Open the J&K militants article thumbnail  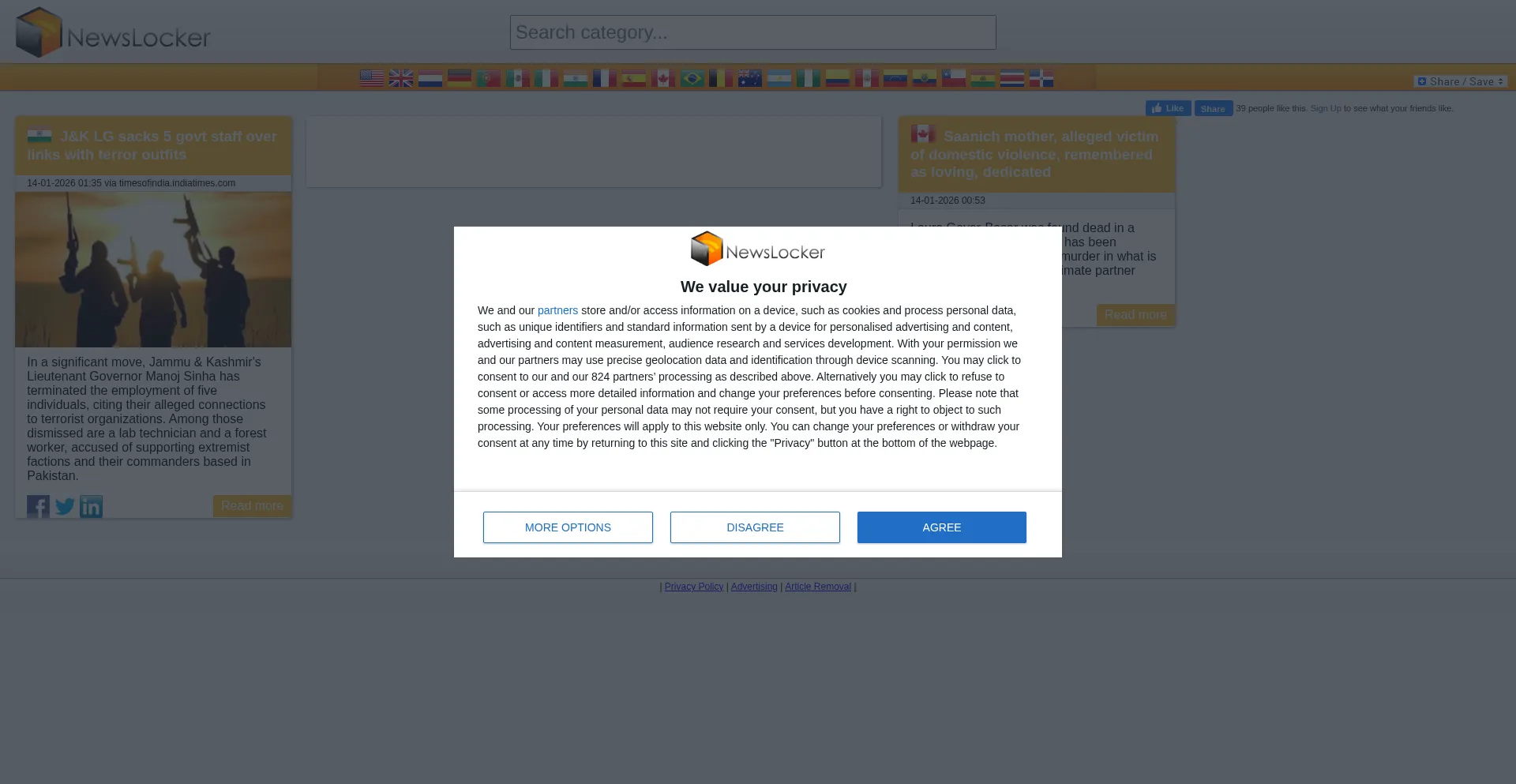(x=153, y=269)
